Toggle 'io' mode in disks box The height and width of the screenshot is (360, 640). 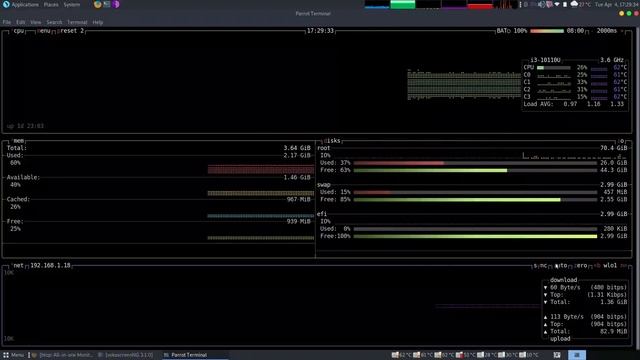pyautogui.click(x=622, y=141)
